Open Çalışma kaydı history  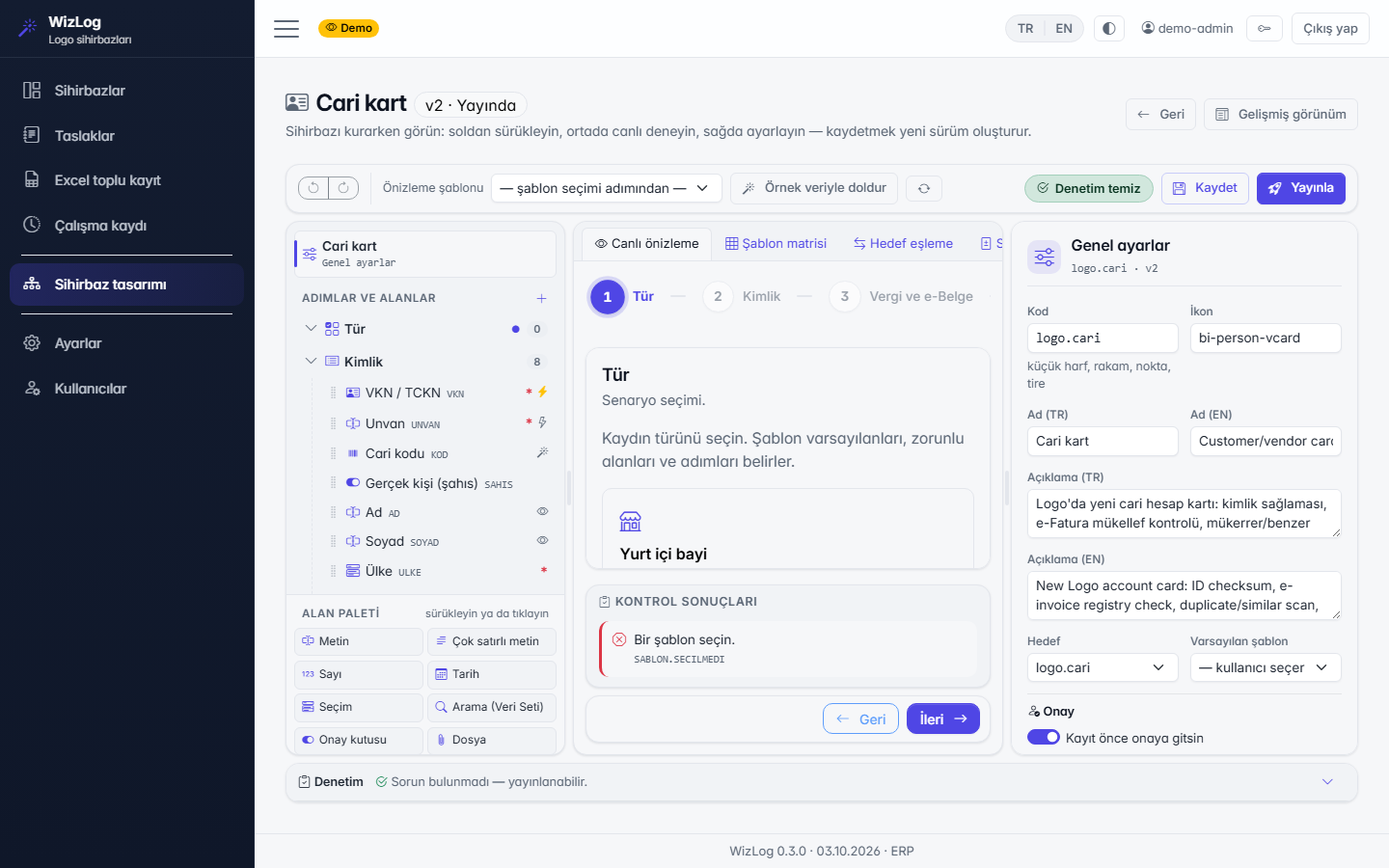[127, 226]
